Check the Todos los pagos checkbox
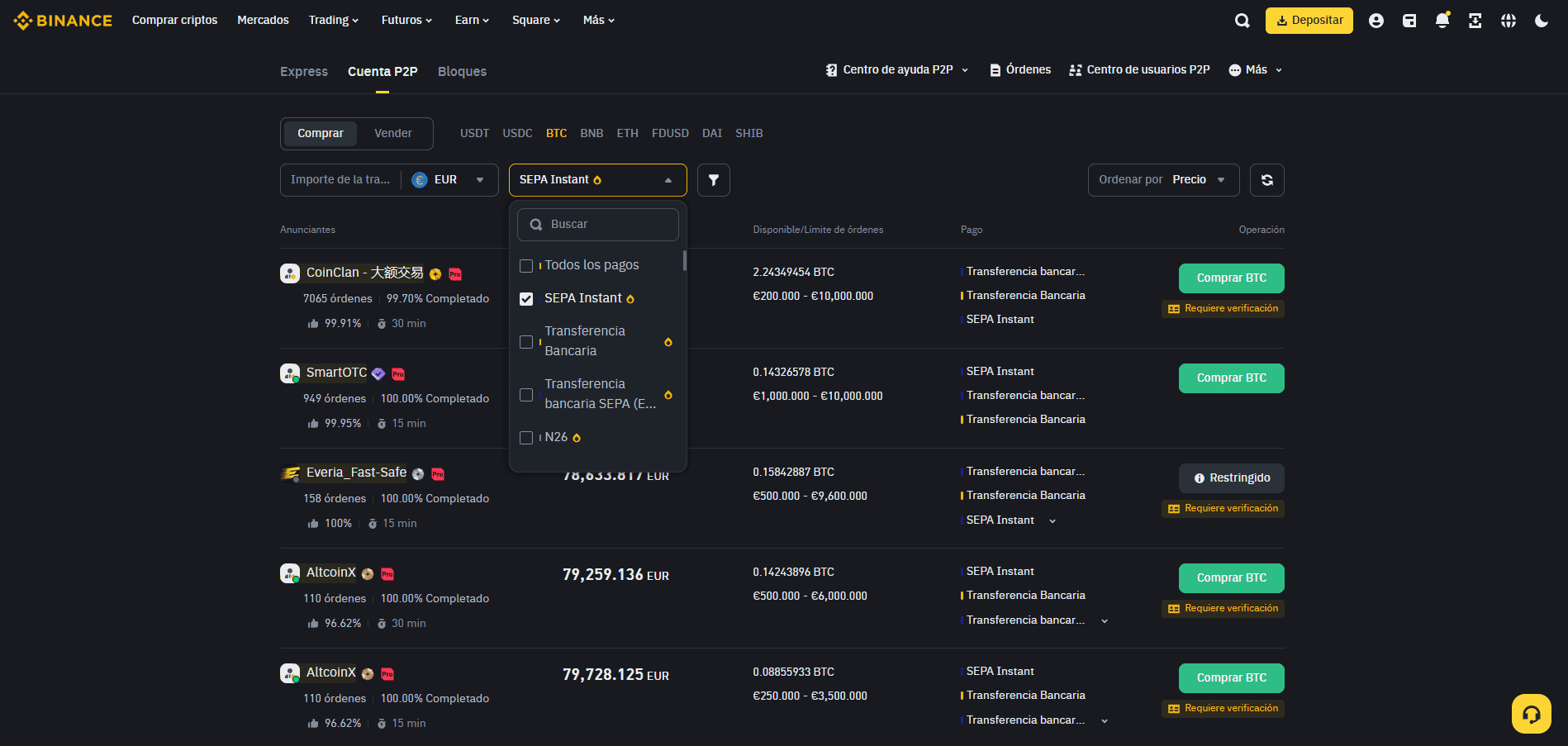The width and height of the screenshot is (1568, 746). click(526, 266)
